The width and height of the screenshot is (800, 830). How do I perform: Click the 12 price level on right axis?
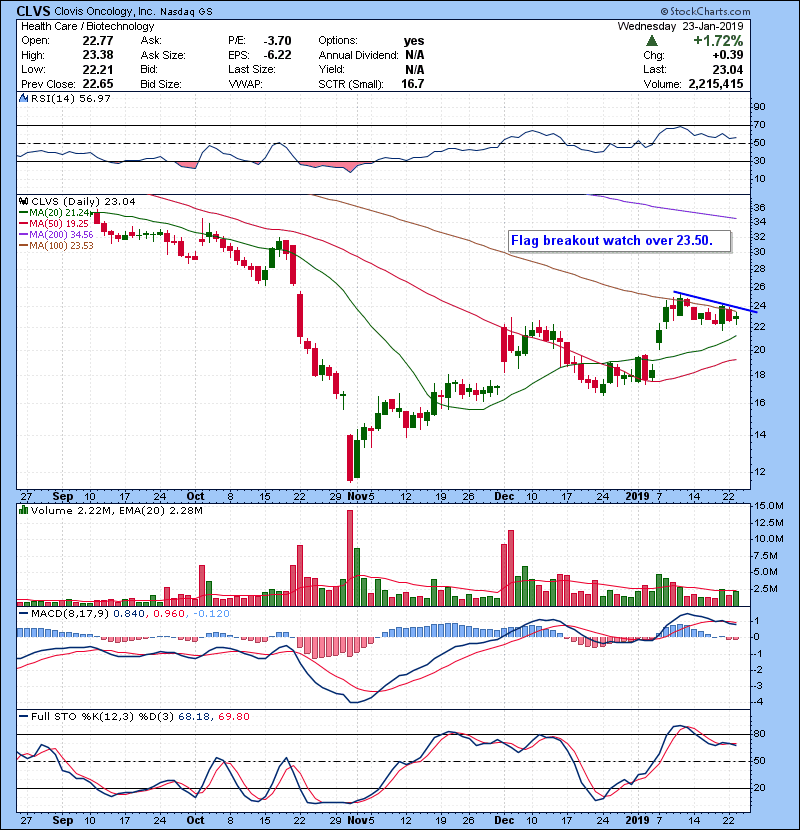coord(759,472)
